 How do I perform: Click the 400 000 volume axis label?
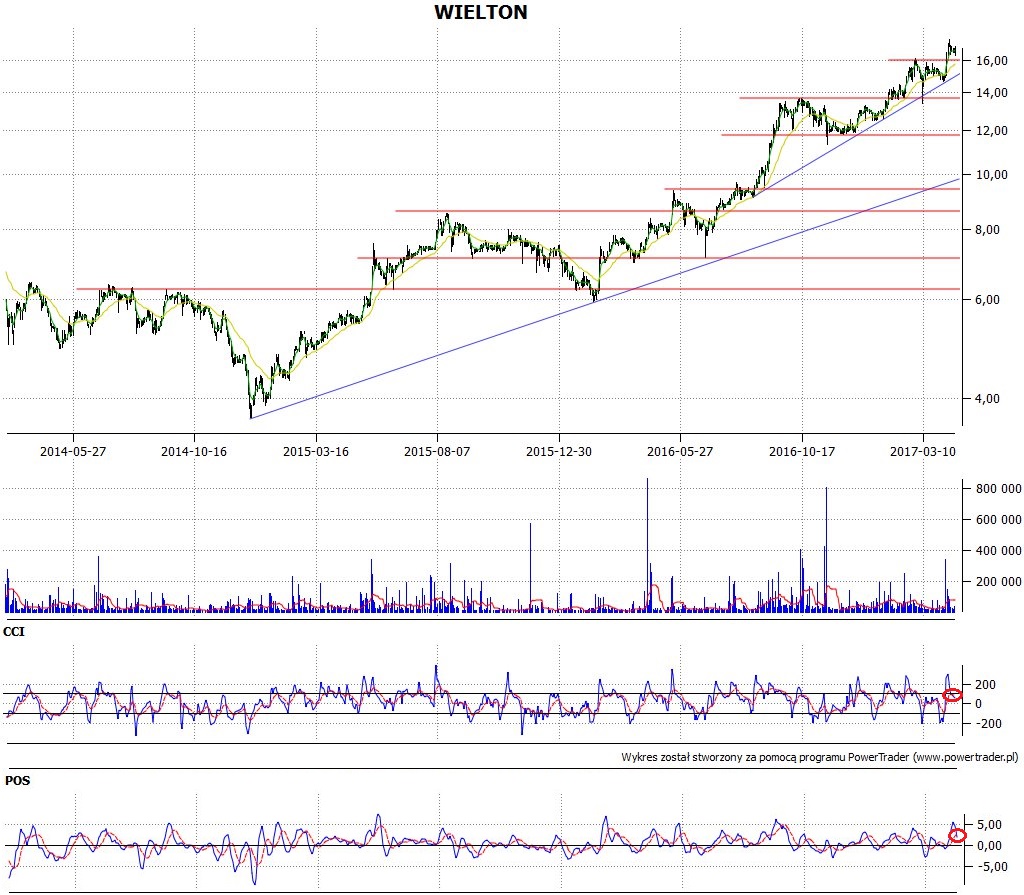point(999,551)
